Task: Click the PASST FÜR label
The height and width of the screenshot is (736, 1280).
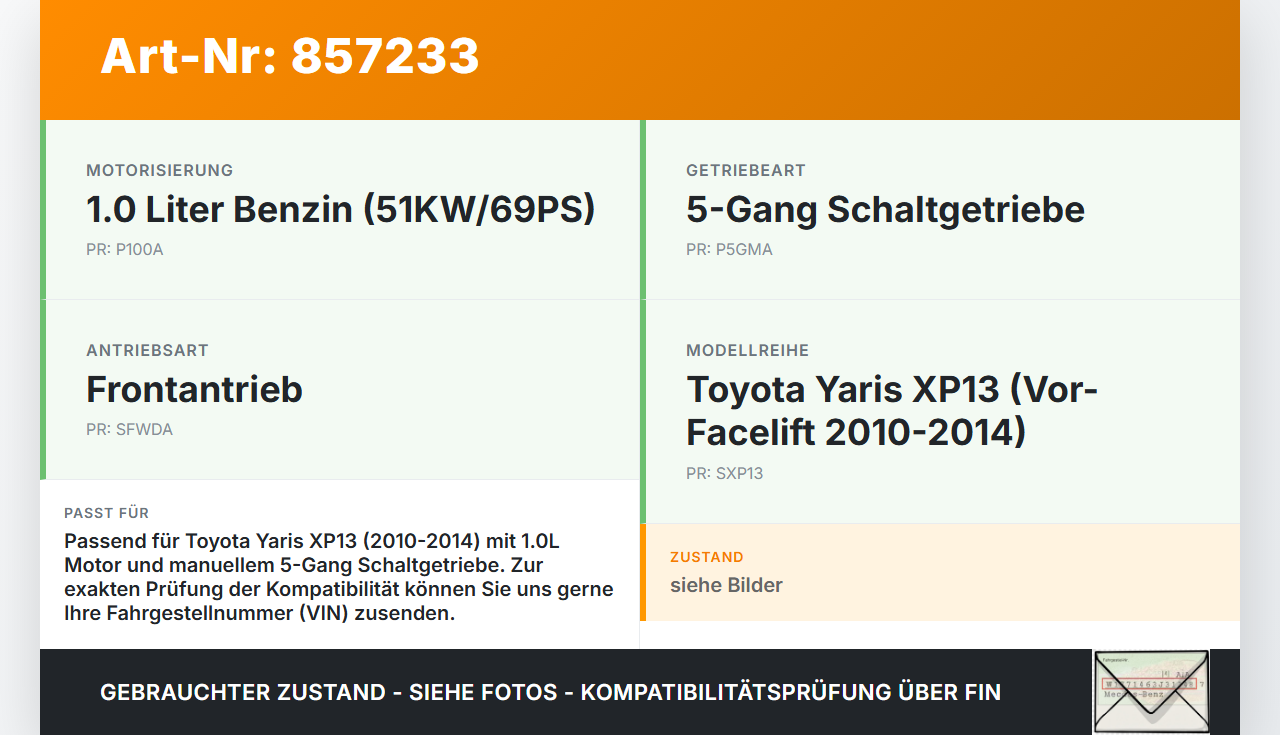Action: 107,513
